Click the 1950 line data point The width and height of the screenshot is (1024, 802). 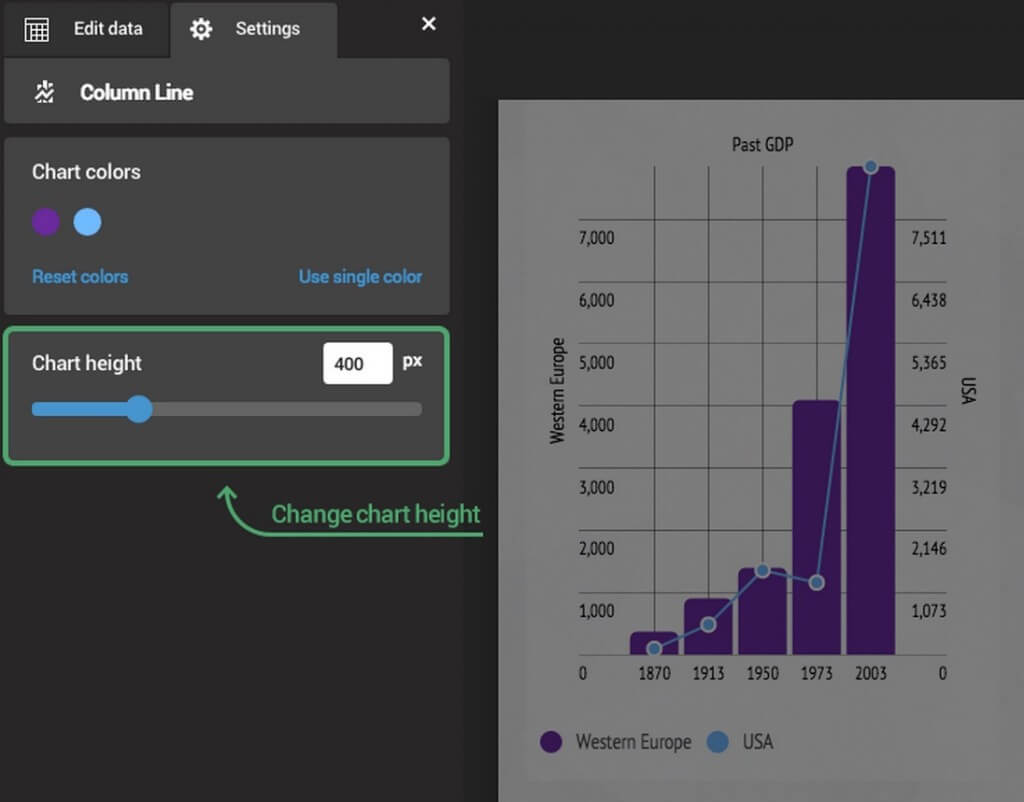(x=762, y=570)
